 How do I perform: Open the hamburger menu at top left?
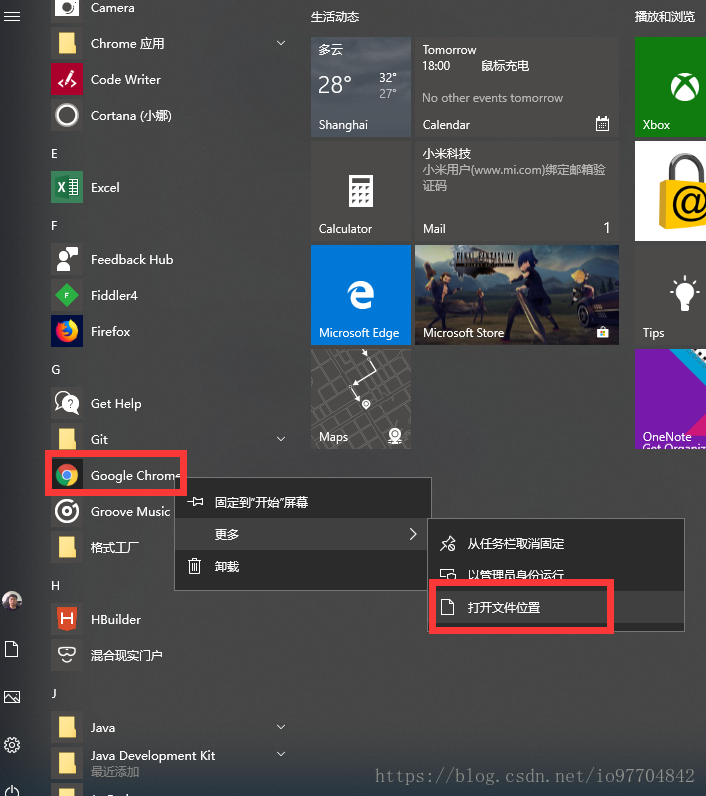click(x=12, y=17)
